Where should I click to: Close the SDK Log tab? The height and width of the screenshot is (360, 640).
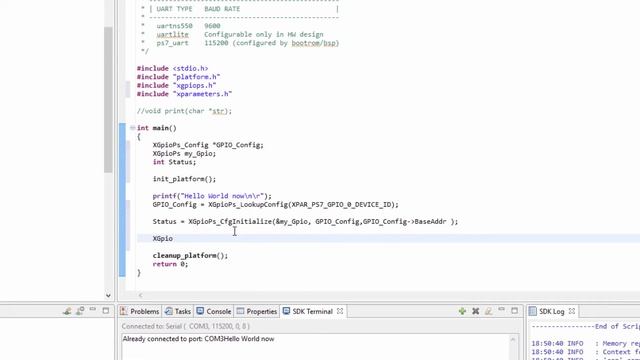pos(572,311)
